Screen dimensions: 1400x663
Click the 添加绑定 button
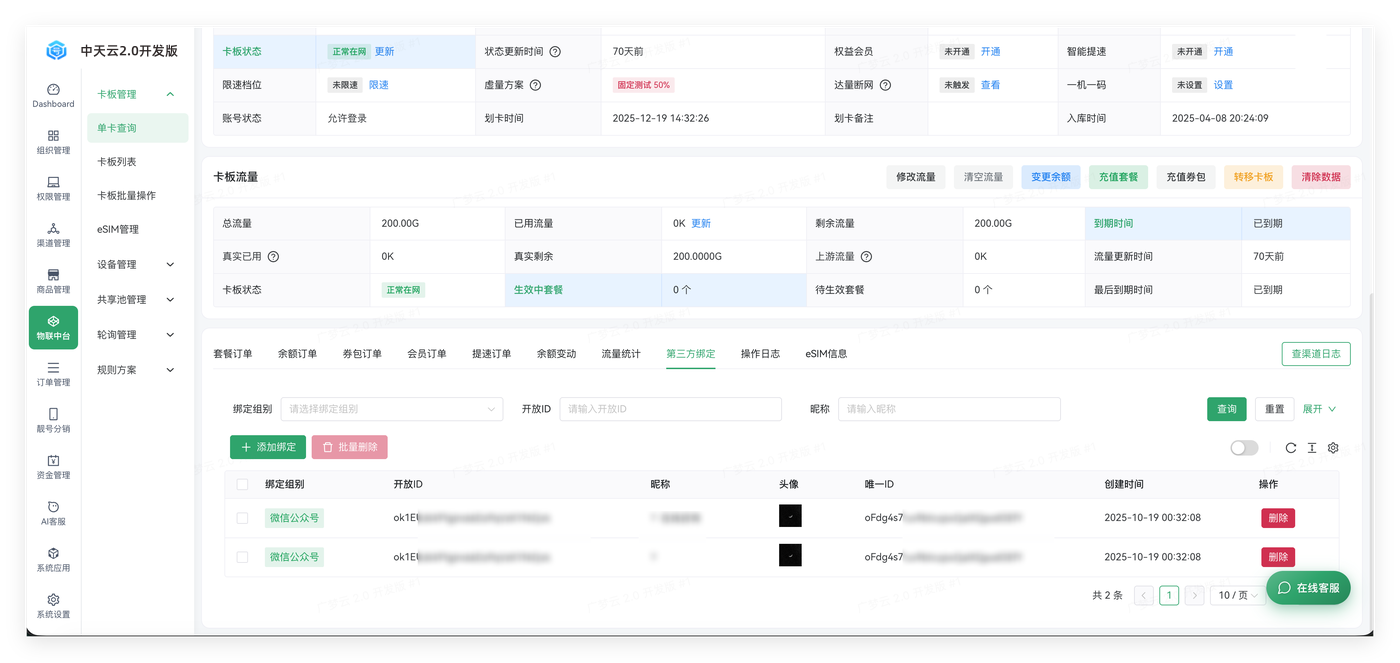(x=268, y=447)
